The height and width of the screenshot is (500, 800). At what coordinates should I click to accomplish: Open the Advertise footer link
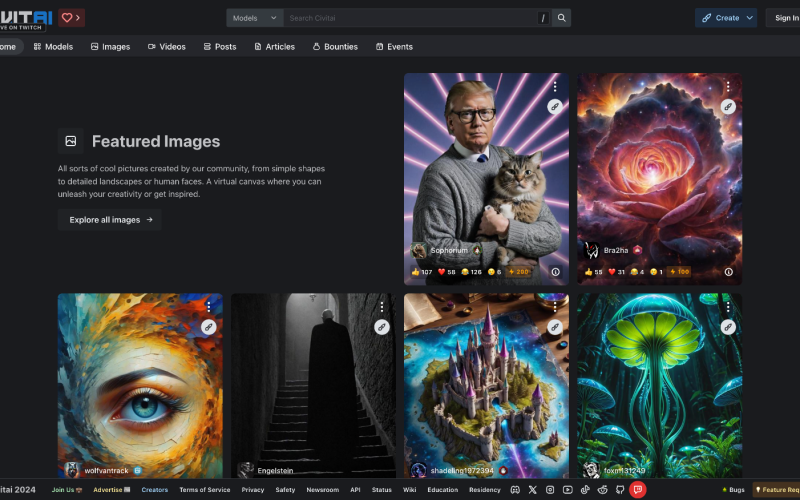(112, 490)
